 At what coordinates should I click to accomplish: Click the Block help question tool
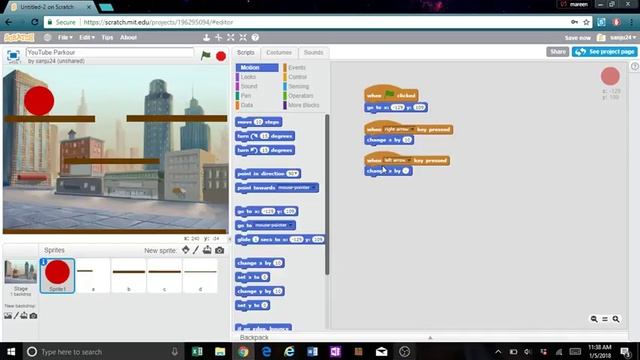pyautogui.click(x=256, y=38)
